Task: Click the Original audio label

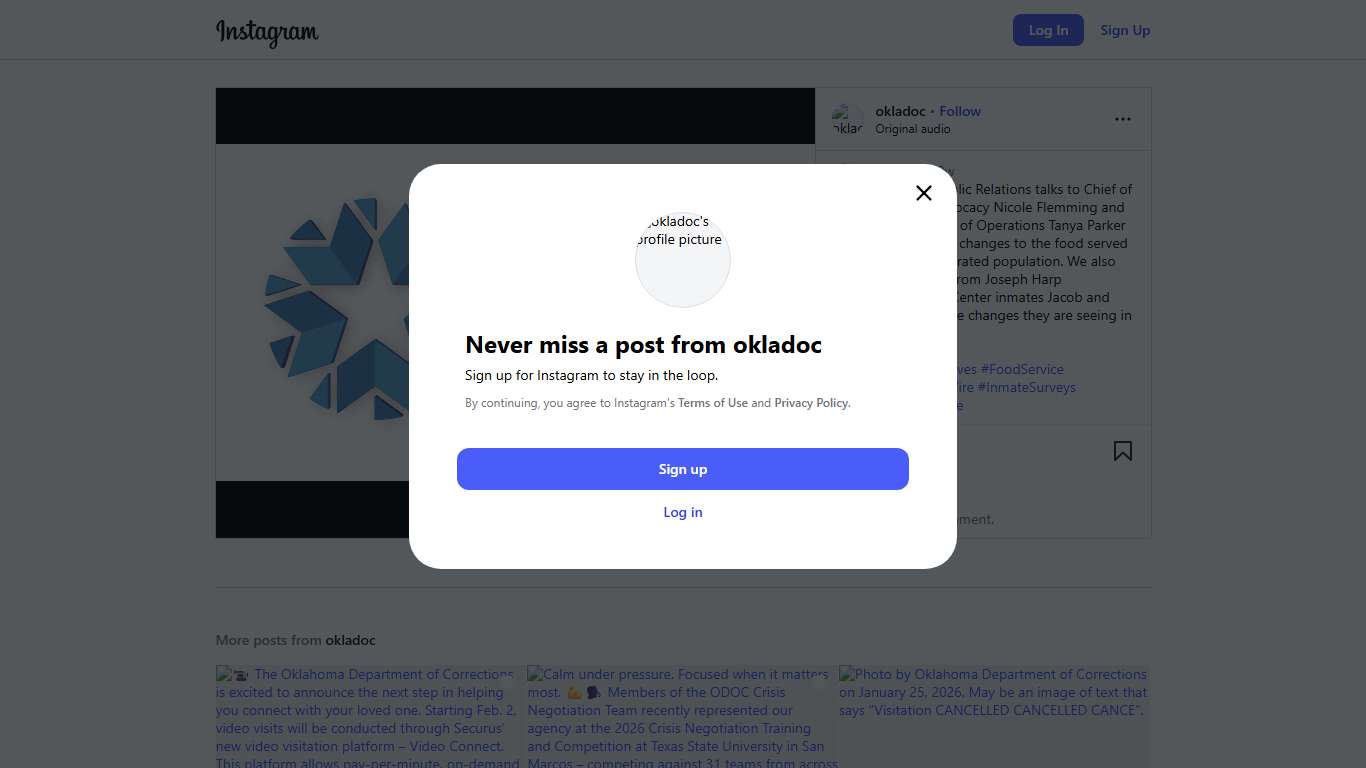Action: click(x=913, y=129)
